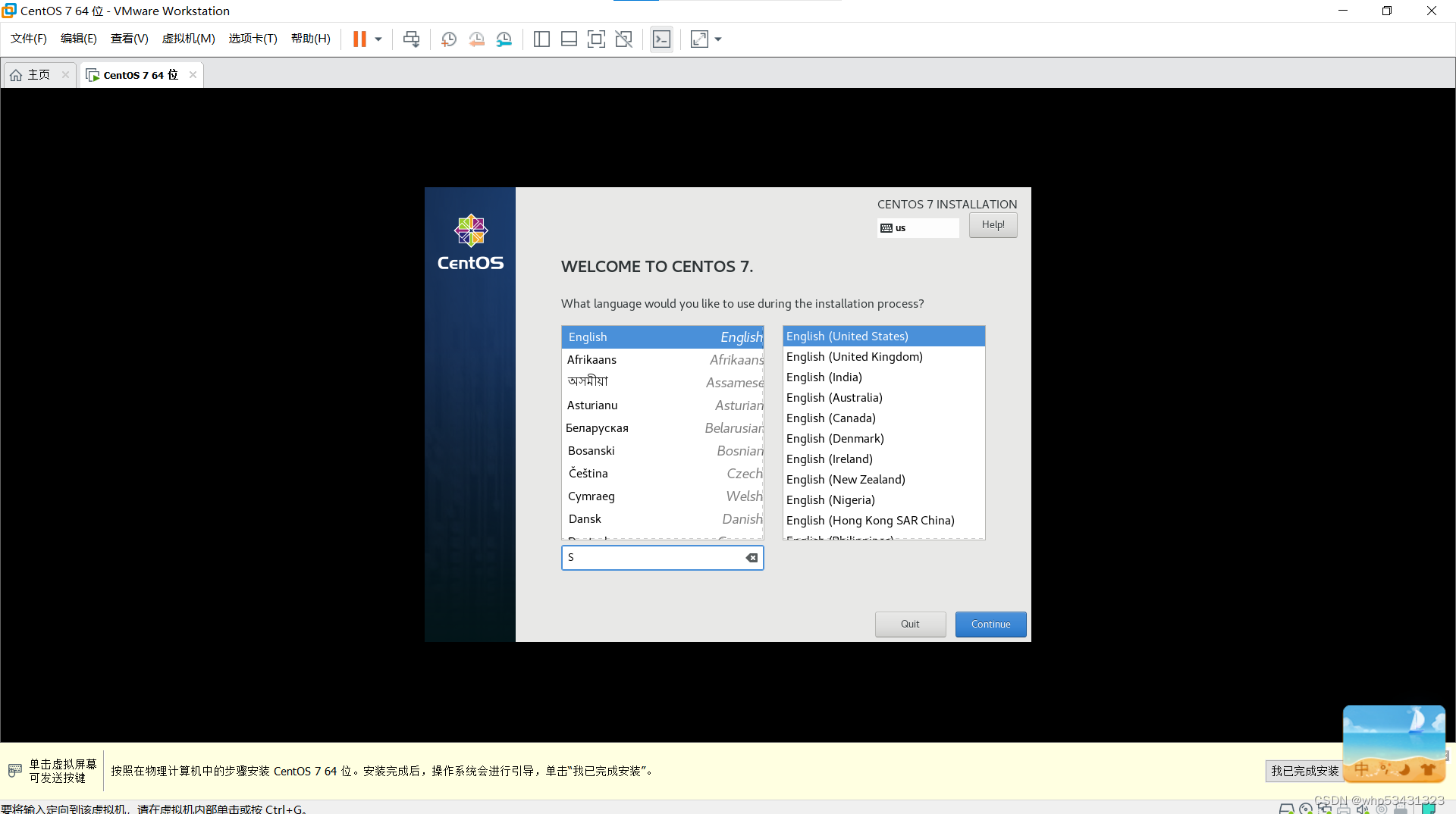The height and width of the screenshot is (814, 1456).
Task: Click Quit in the installer
Action: 910,625
